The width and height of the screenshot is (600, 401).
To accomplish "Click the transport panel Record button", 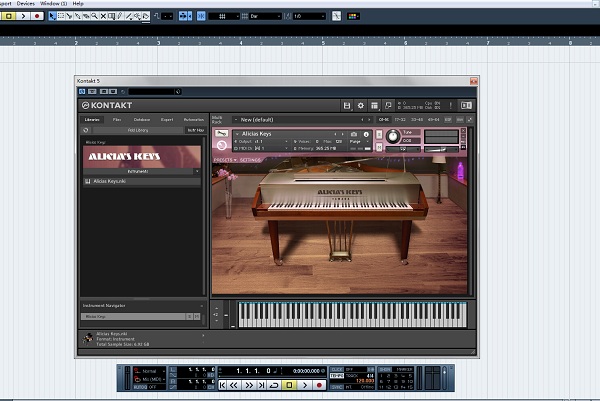I will pyautogui.click(x=319, y=385).
